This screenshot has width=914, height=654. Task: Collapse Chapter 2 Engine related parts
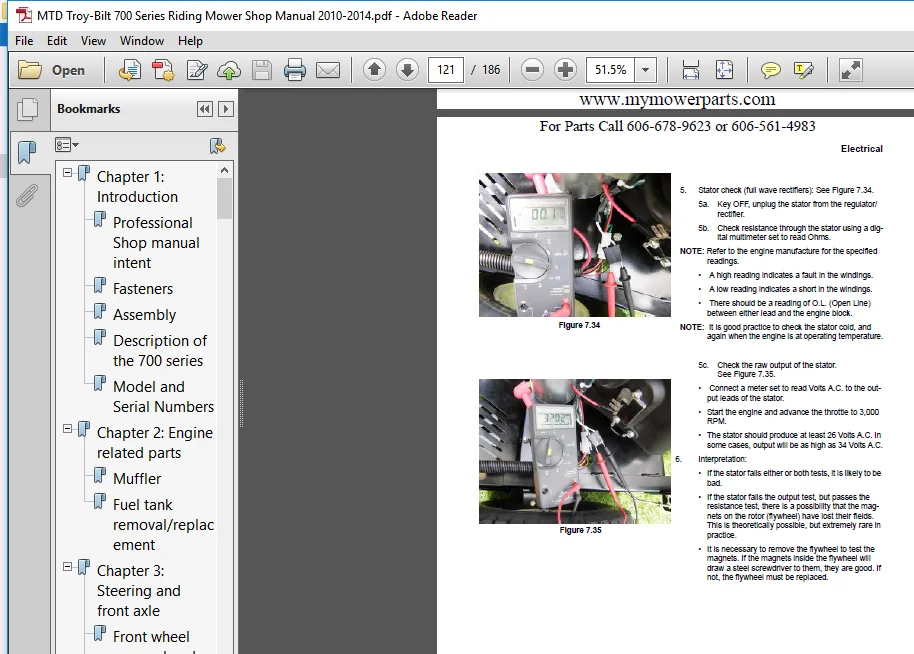(68, 428)
